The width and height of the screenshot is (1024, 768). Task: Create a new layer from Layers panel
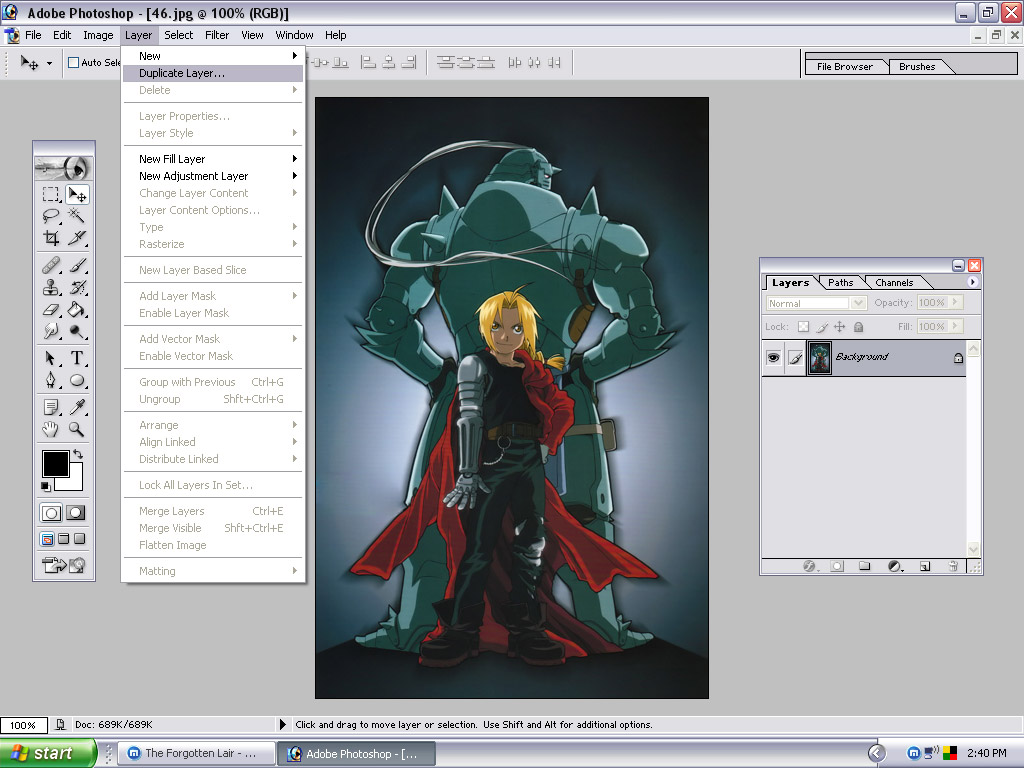click(x=925, y=566)
